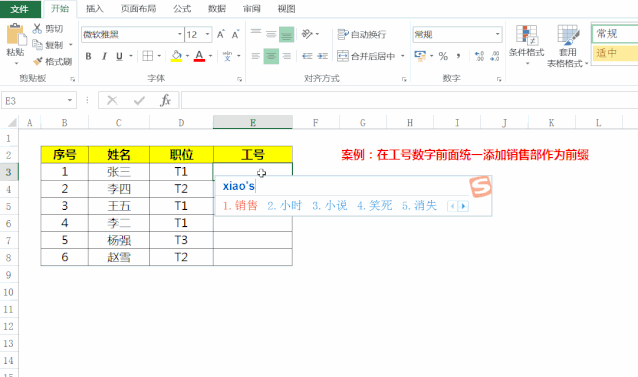Click the Insert Function fx icon

tap(165, 100)
